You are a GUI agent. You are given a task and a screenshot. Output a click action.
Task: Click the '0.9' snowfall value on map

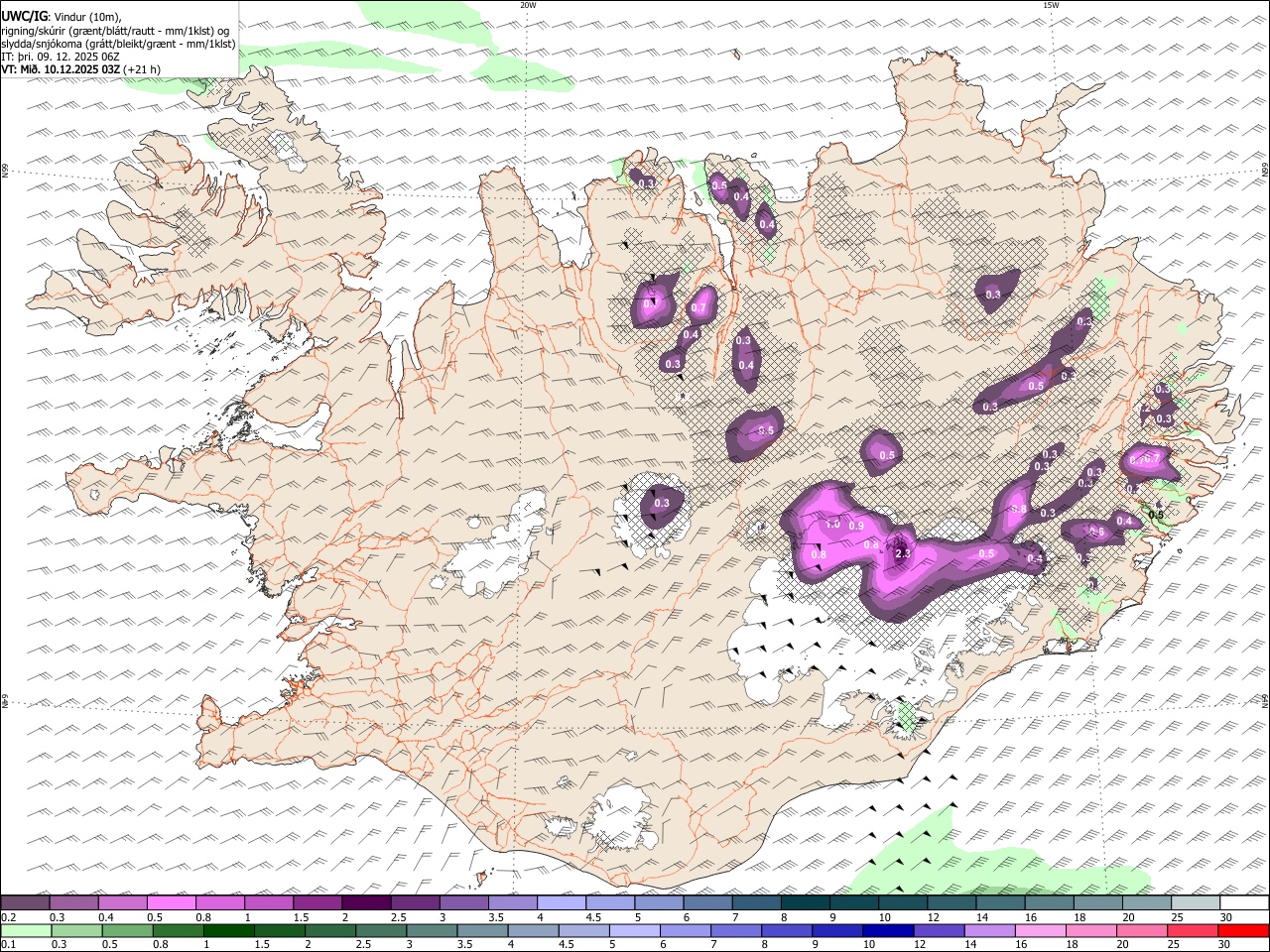click(x=857, y=526)
